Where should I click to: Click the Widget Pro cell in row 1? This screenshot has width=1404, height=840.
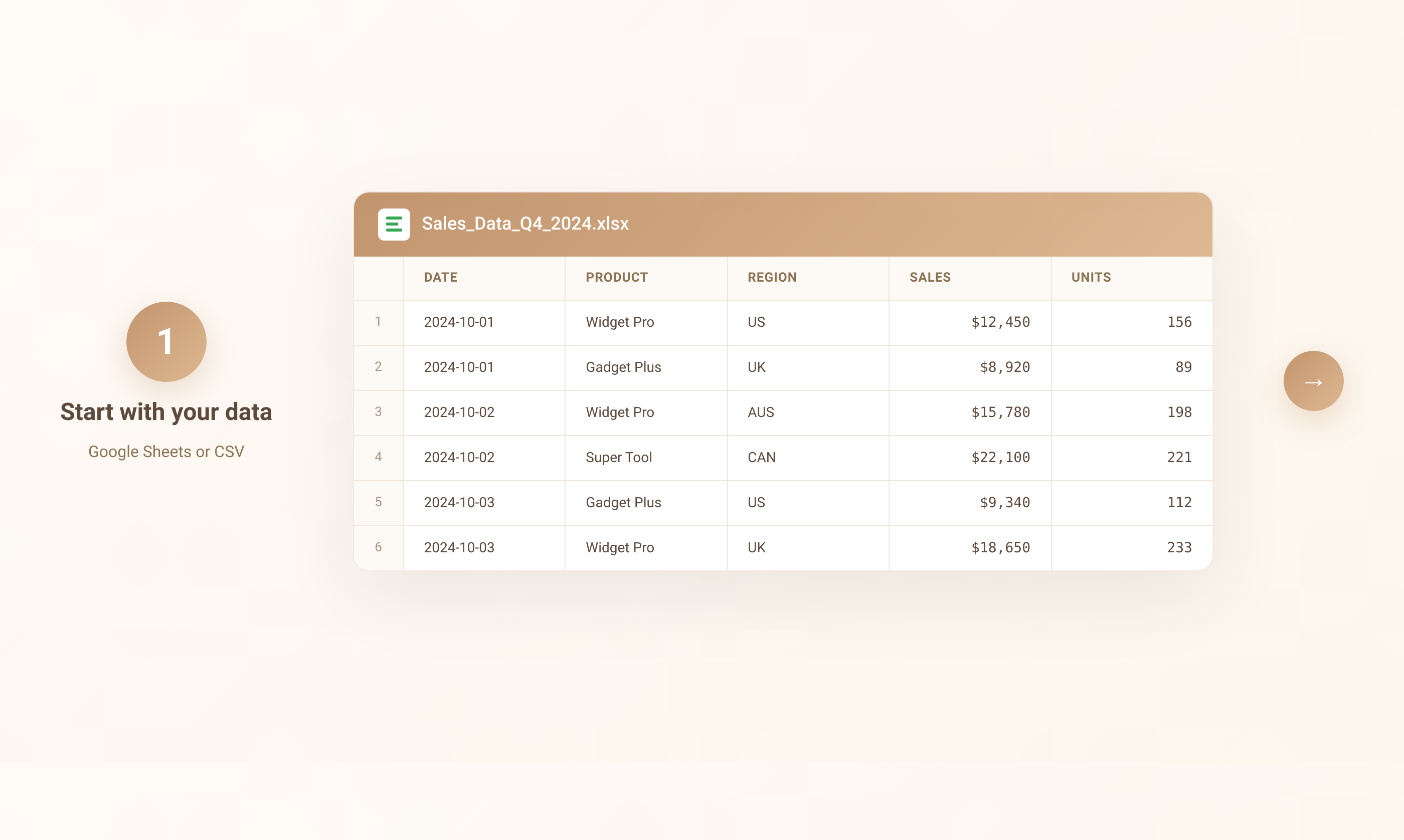[x=619, y=321]
